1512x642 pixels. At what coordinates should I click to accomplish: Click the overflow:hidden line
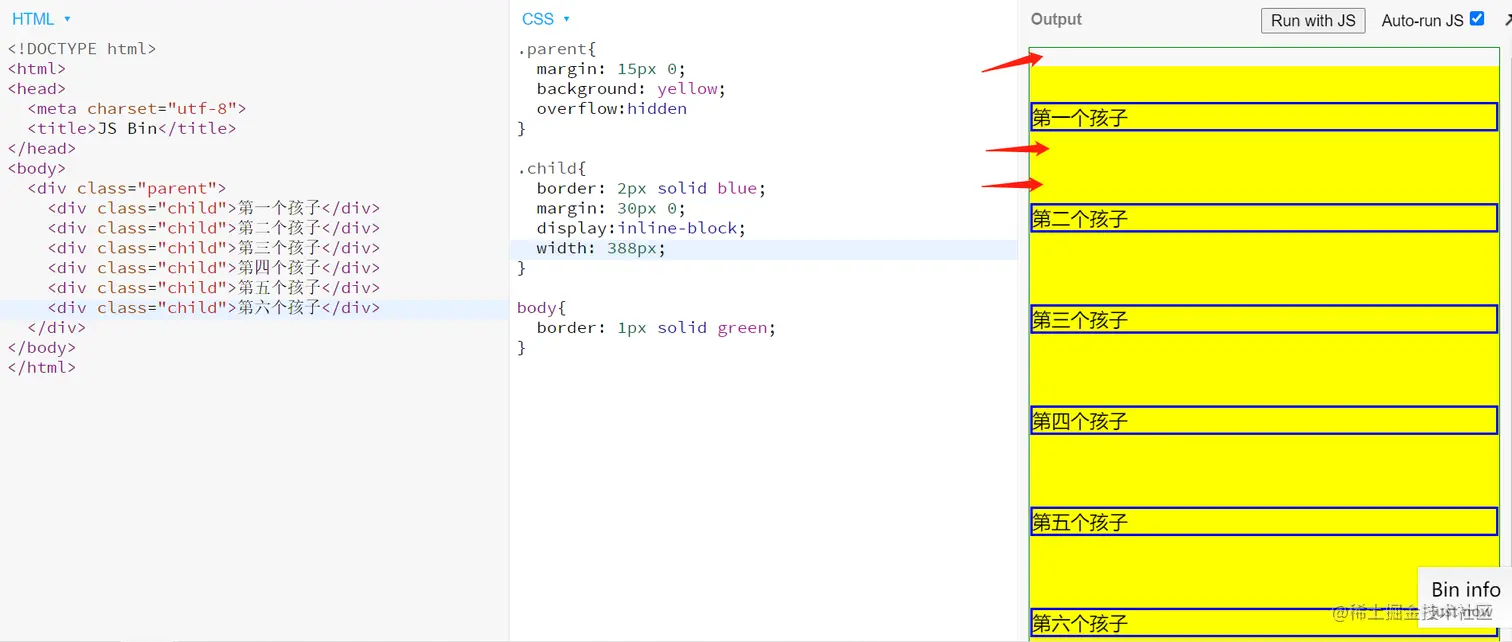coord(611,108)
